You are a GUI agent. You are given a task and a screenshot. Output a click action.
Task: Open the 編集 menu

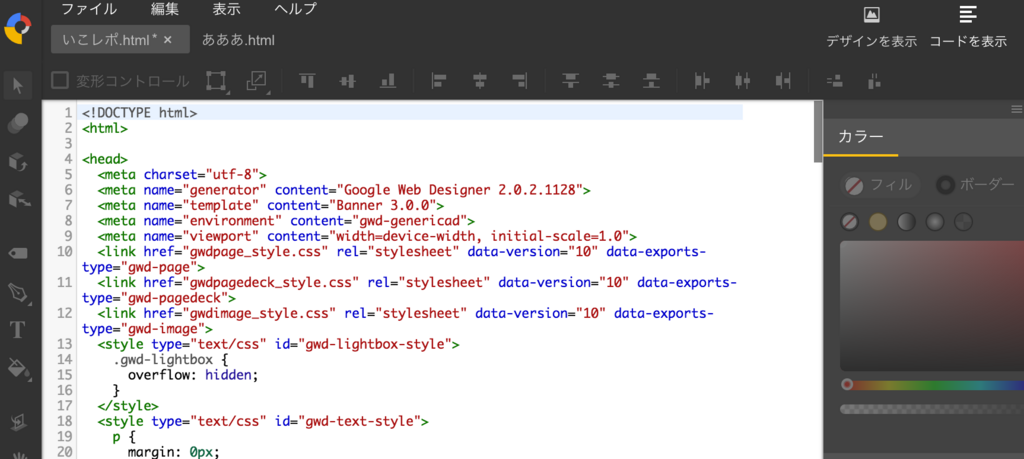165,8
